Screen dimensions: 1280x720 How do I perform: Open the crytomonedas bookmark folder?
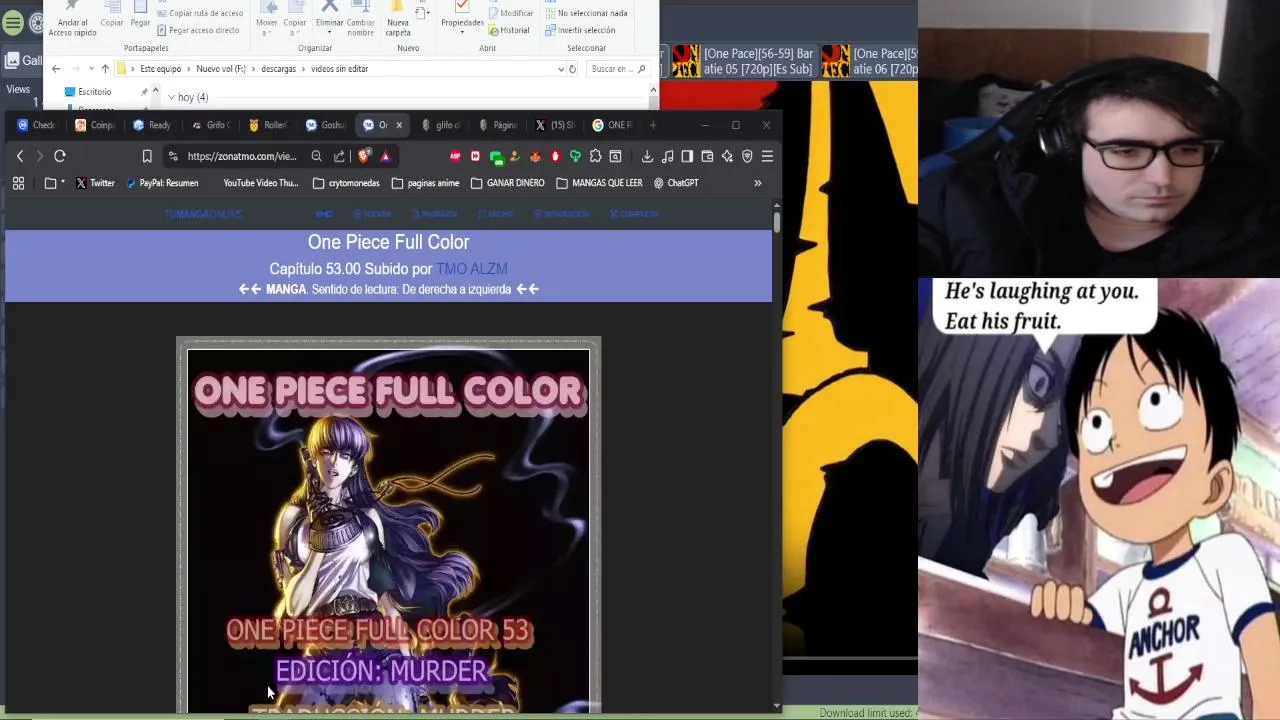pos(346,183)
